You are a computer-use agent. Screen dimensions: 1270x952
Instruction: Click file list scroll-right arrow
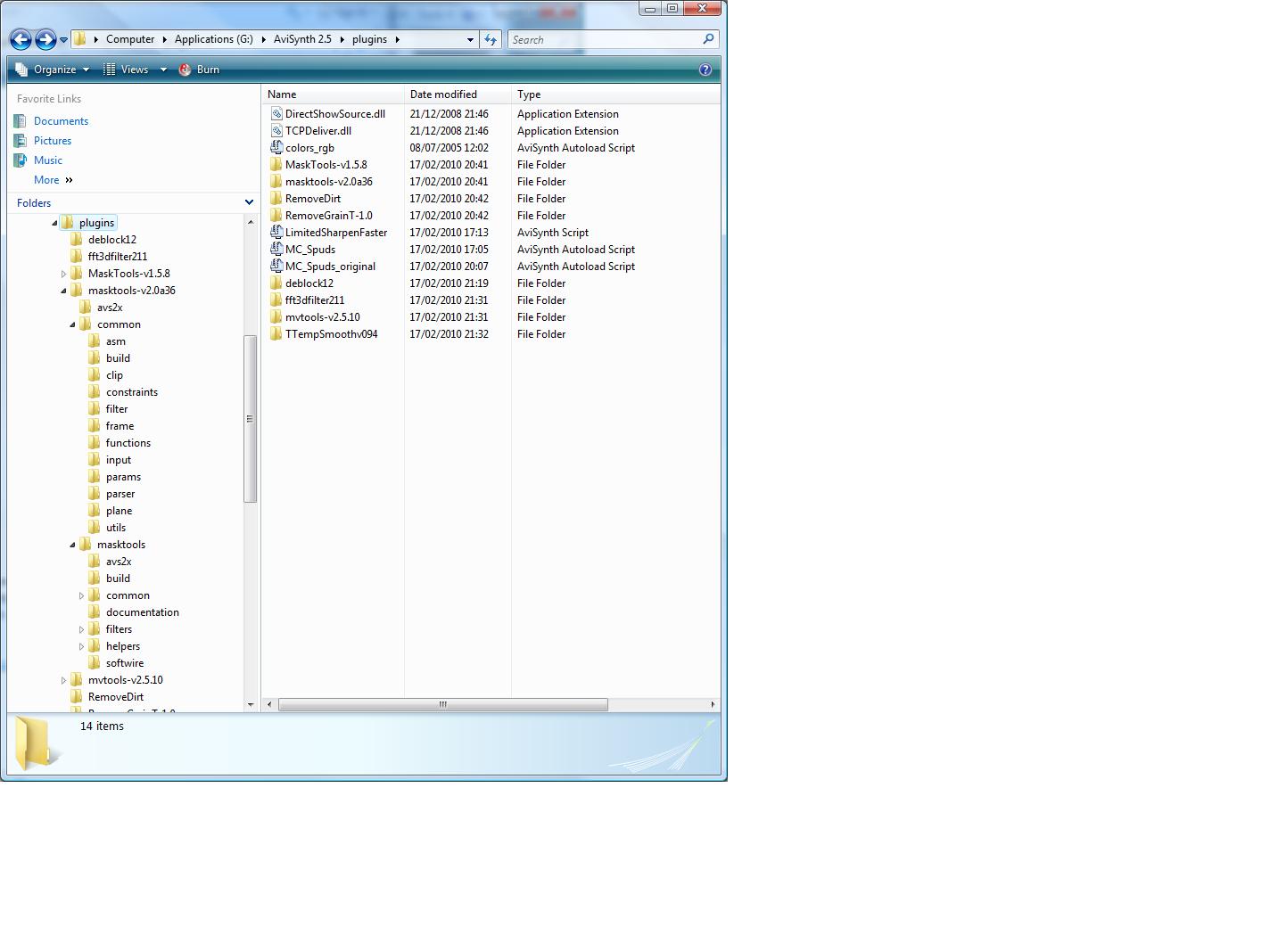click(713, 705)
